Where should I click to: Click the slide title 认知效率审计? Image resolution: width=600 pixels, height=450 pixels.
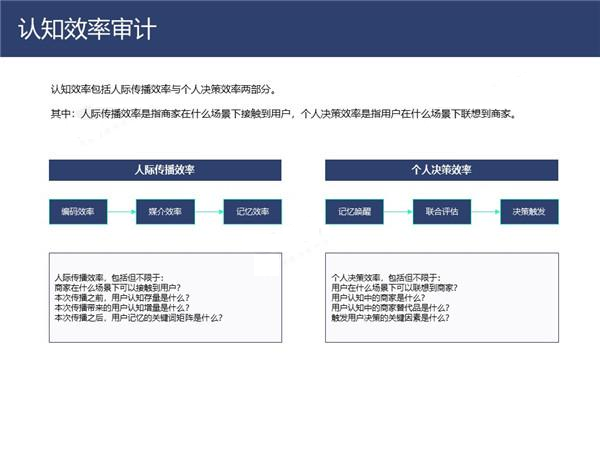click(88, 27)
